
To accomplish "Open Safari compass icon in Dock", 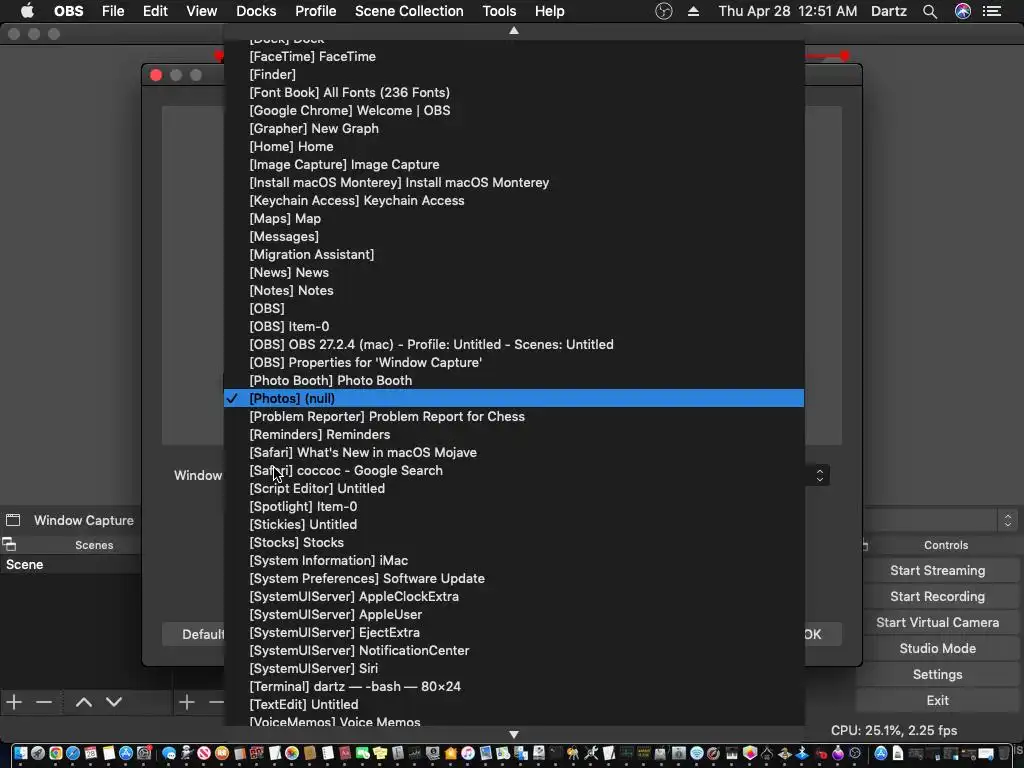I will (x=73, y=753).
